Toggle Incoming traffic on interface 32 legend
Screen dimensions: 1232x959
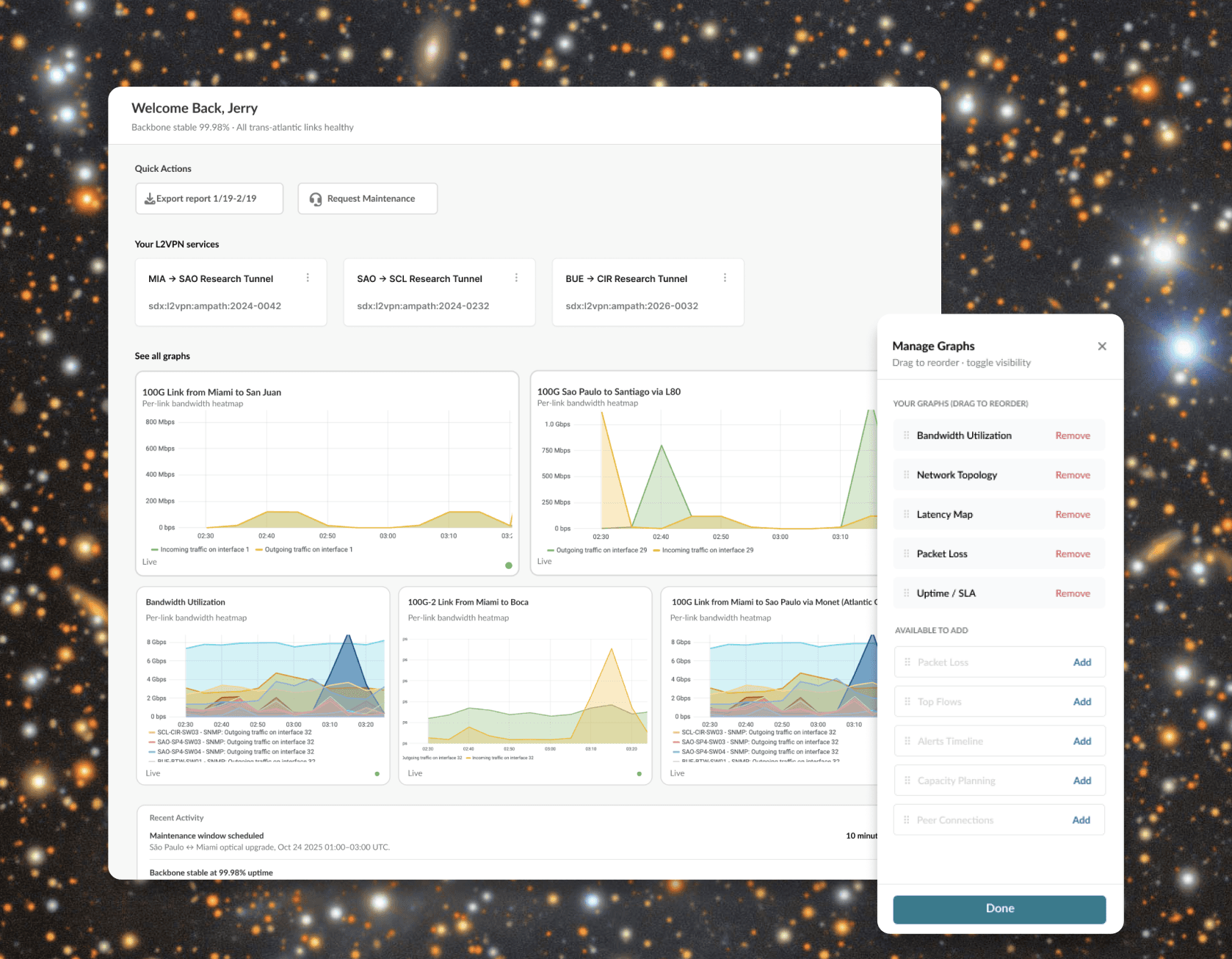point(500,758)
